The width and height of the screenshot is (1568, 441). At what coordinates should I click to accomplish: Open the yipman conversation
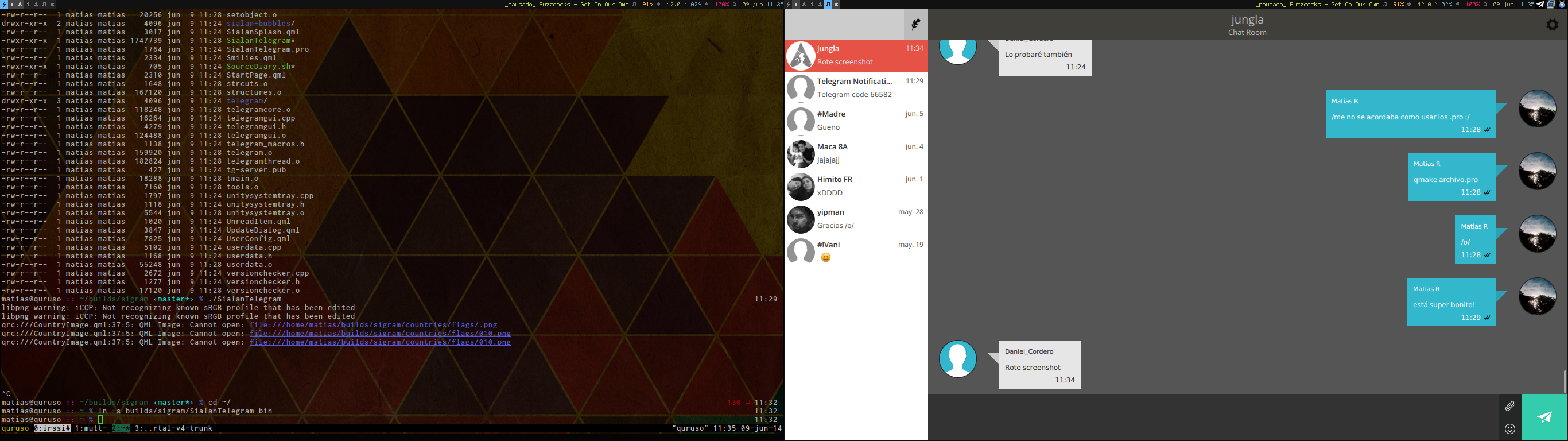click(x=856, y=219)
